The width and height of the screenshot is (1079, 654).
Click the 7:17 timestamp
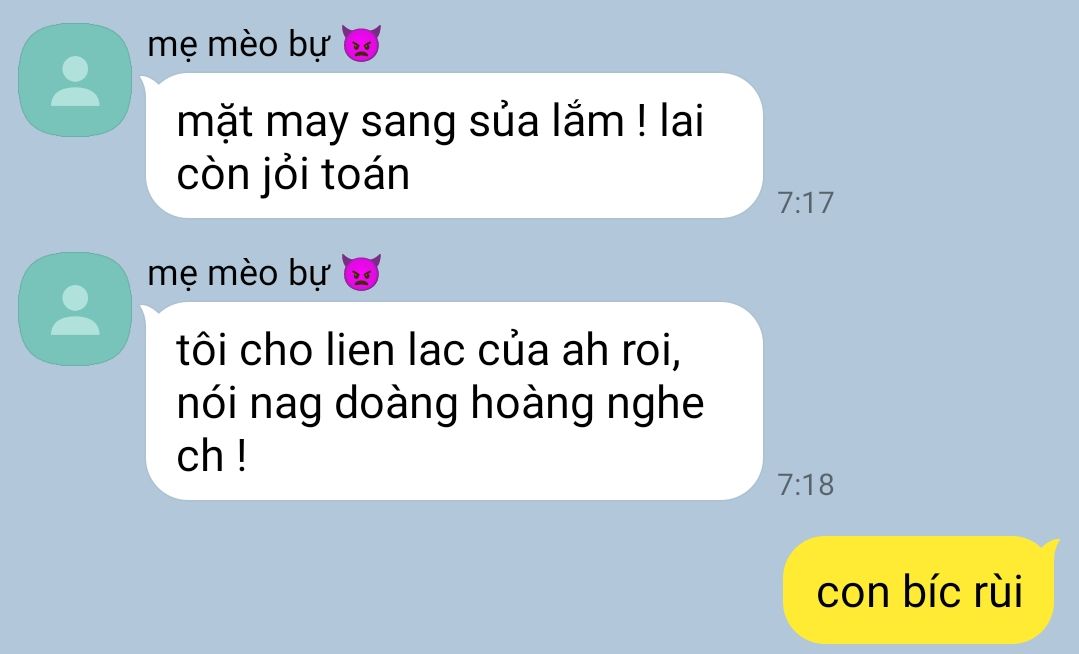pyautogui.click(x=805, y=202)
